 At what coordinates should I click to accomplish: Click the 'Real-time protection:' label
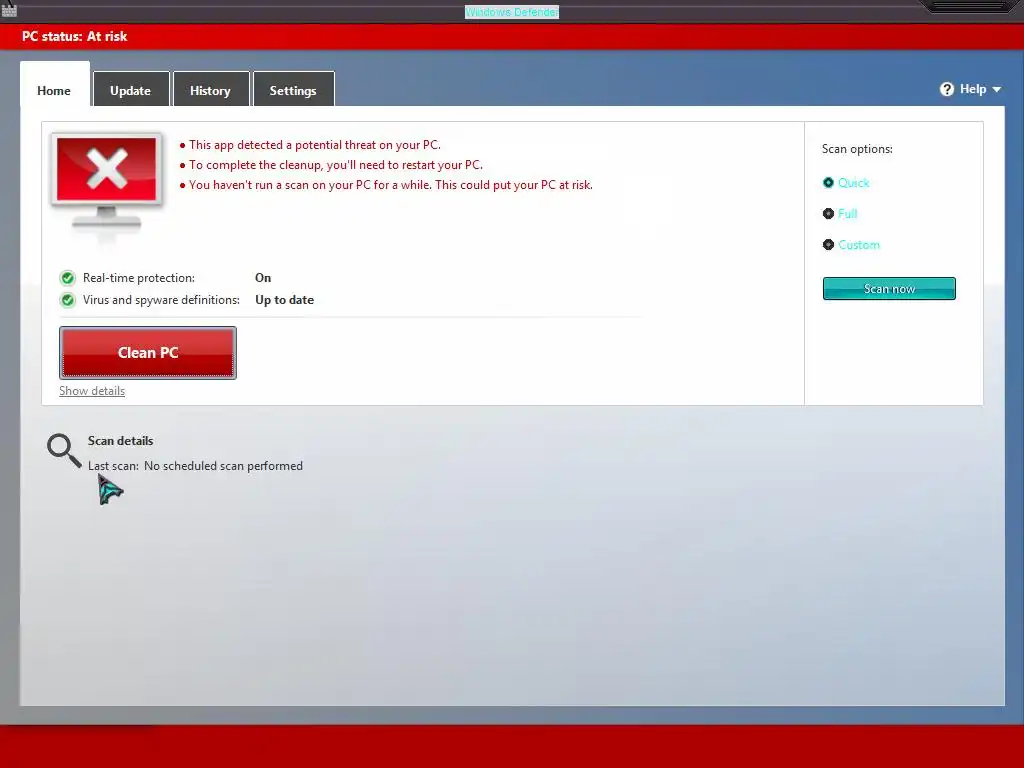(138, 278)
